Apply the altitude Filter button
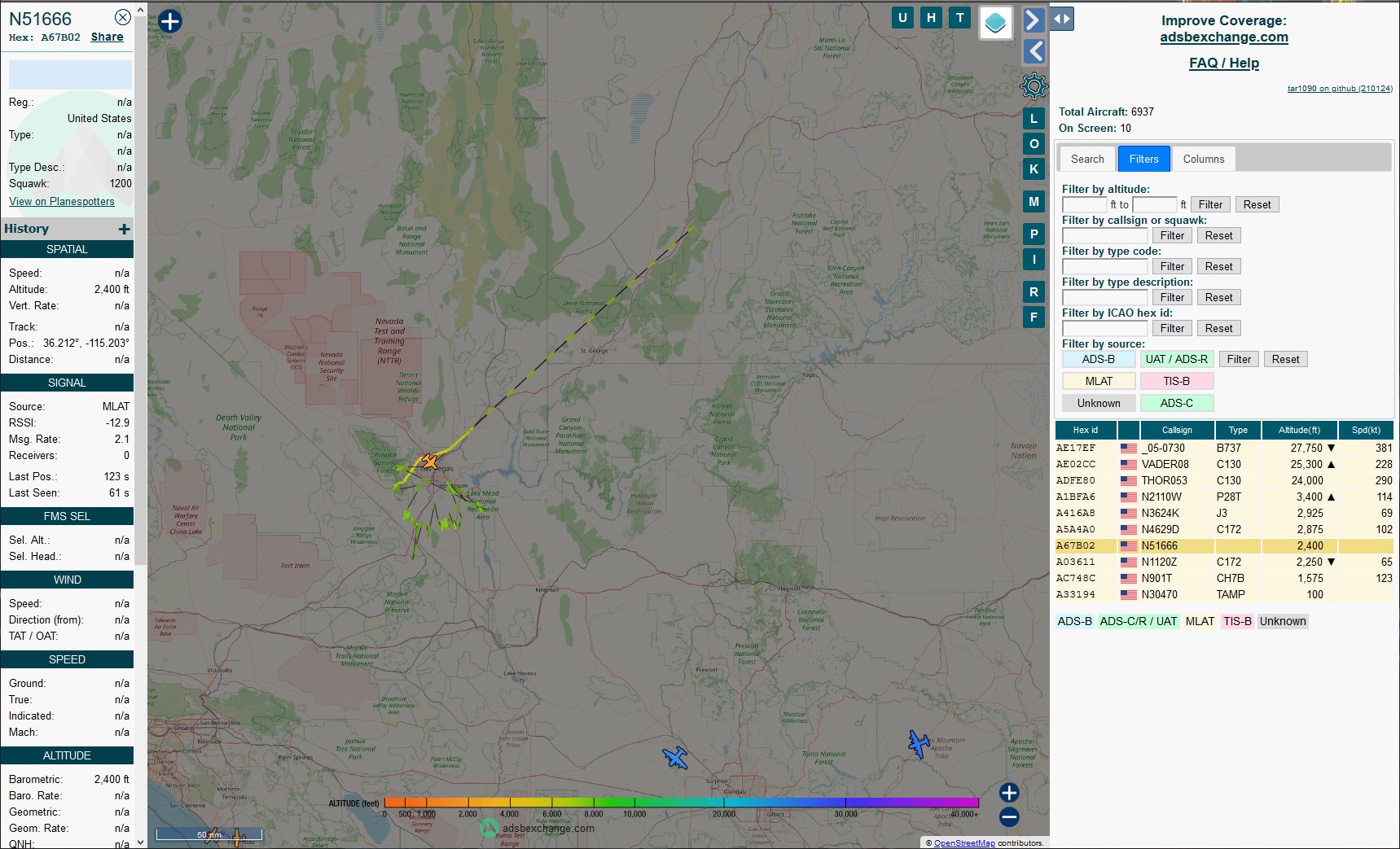Viewport: 1400px width, 849px height. pos(1210,204)
